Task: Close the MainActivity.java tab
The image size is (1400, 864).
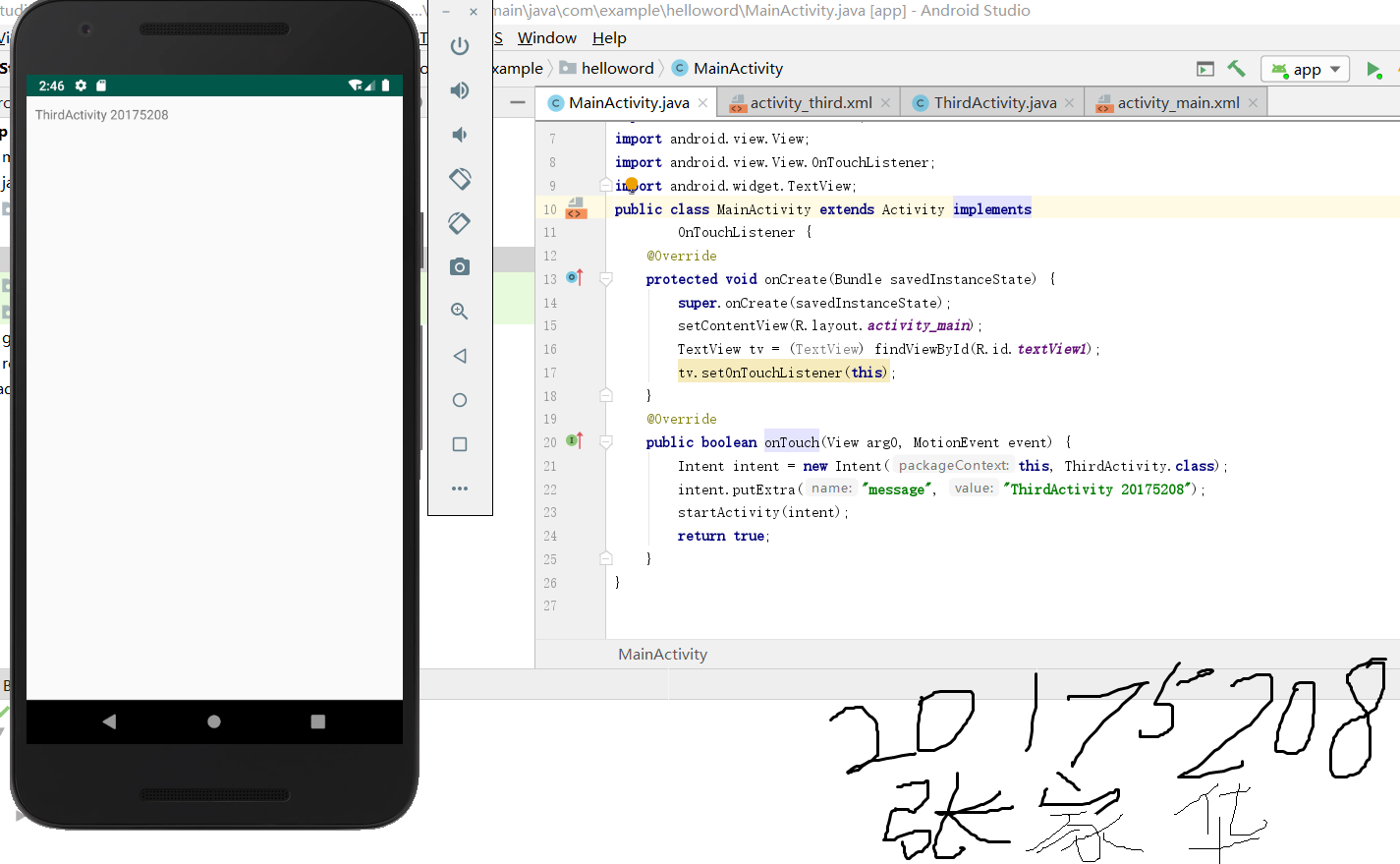Action: [702, 103]
